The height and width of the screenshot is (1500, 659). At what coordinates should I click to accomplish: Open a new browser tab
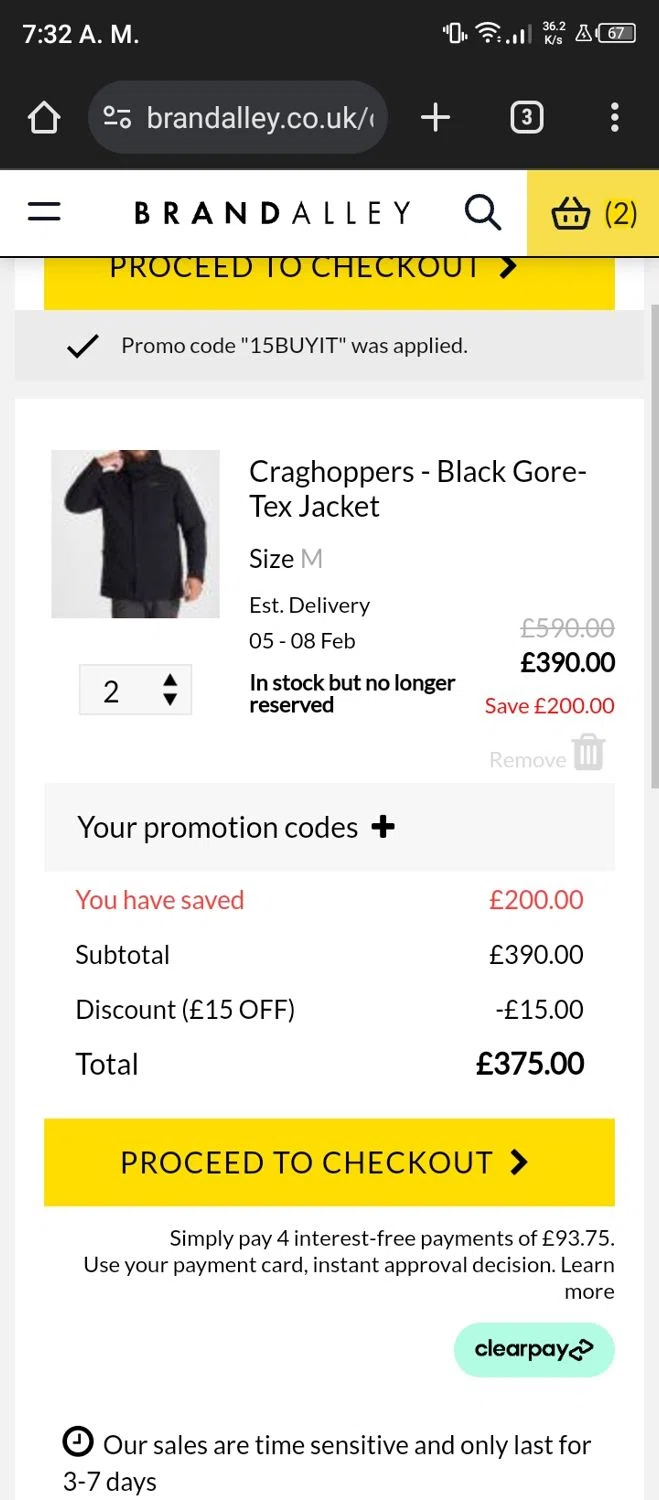tap(435, 118)
